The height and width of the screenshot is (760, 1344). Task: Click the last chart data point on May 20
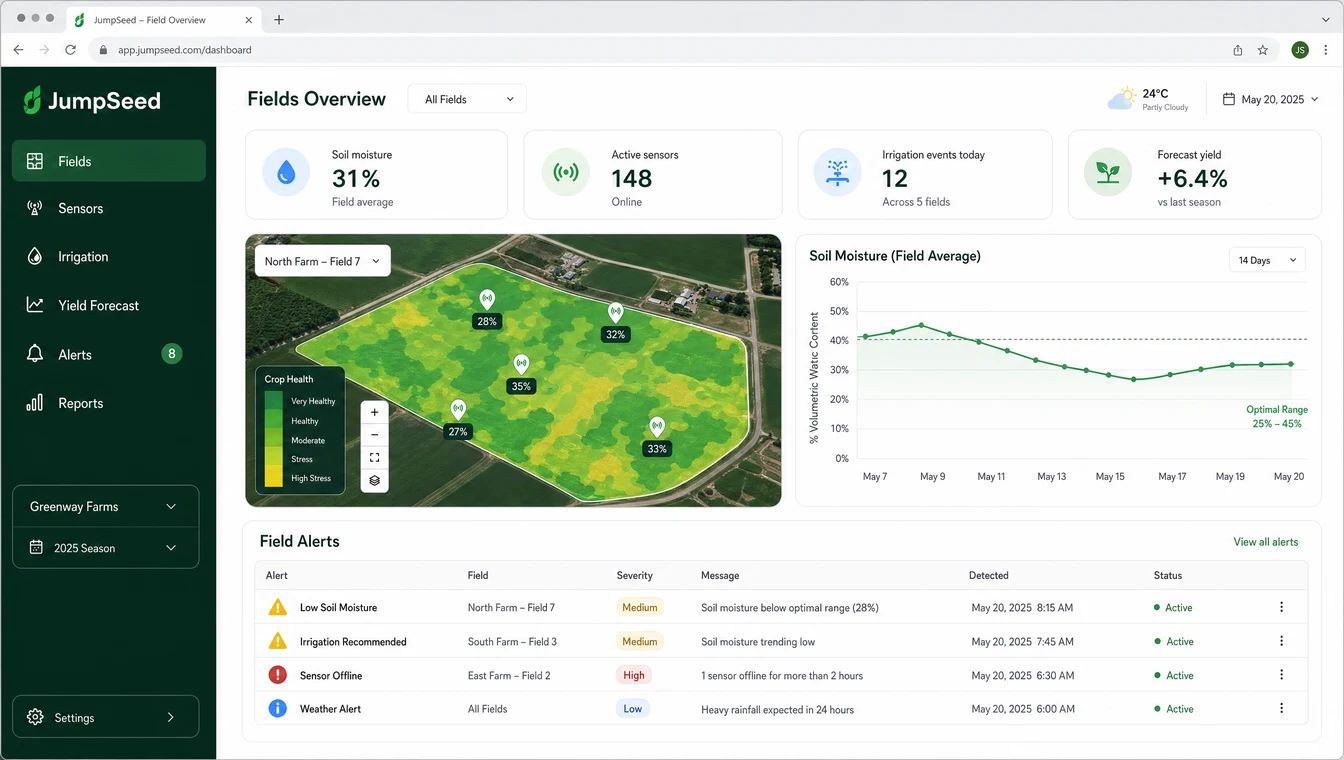point(1291,364)
